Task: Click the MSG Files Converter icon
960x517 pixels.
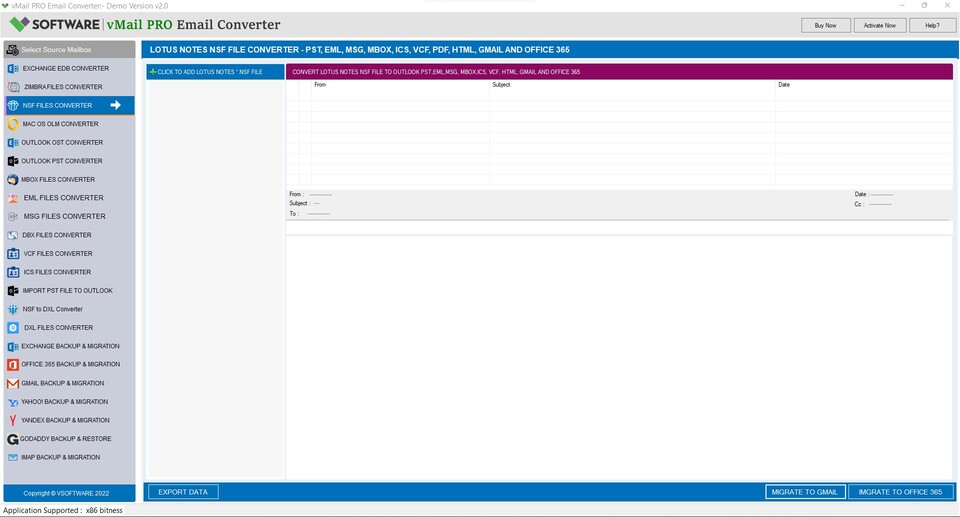Action: (13, 216)
